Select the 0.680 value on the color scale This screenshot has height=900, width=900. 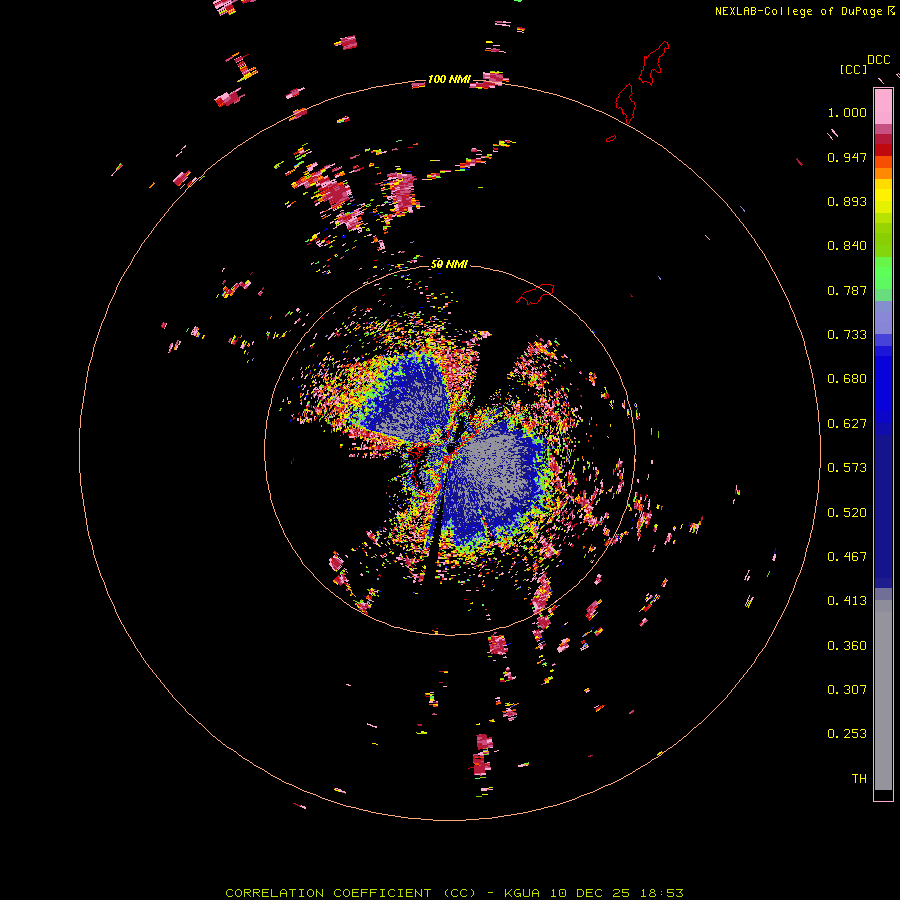click(x=847, y=379)
